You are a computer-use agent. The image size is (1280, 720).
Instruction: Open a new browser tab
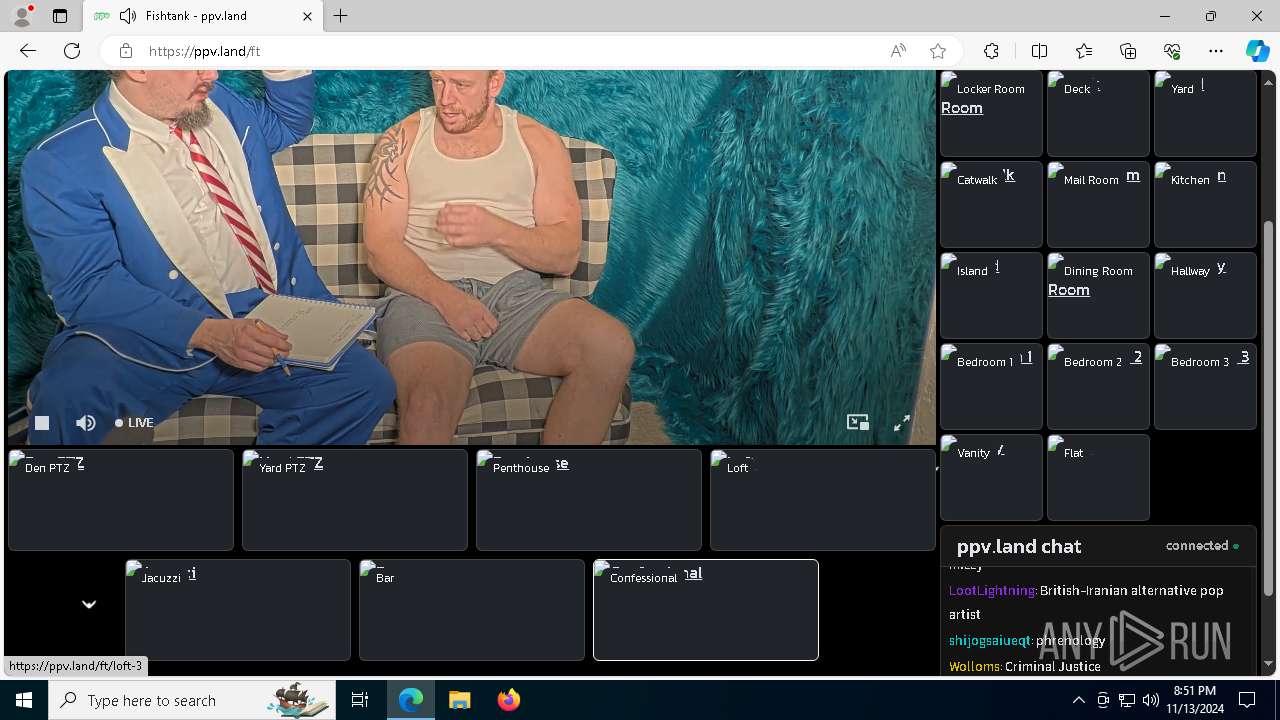(341, 16)
